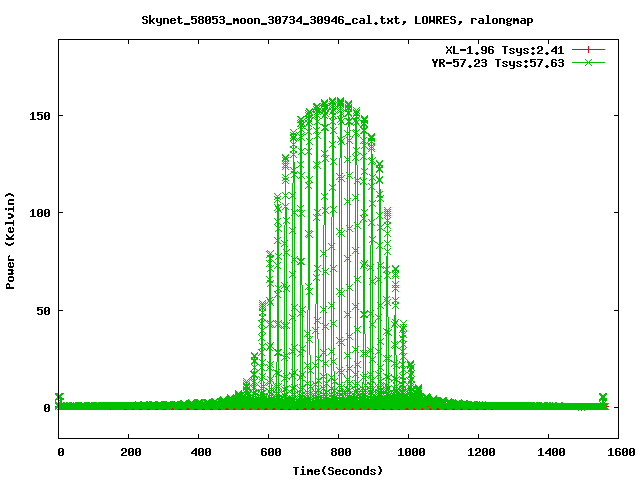Click the y-axis label Power (Kelvin)

pyautogui.click(x=10, y=241)
